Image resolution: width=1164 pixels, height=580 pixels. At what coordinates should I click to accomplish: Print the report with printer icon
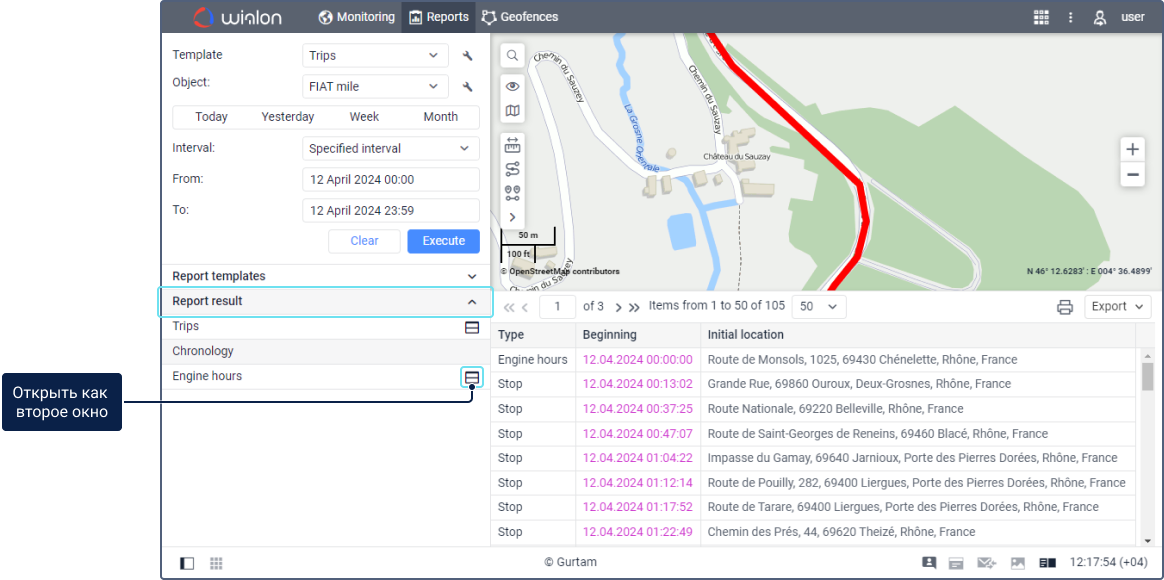coord(1065,307)
